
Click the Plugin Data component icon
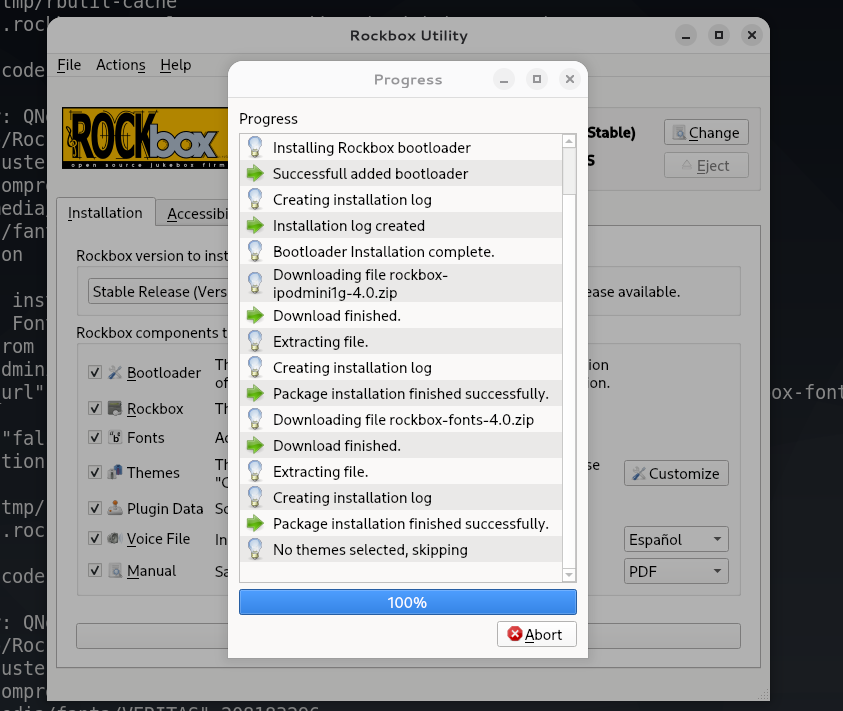[115, 509]
